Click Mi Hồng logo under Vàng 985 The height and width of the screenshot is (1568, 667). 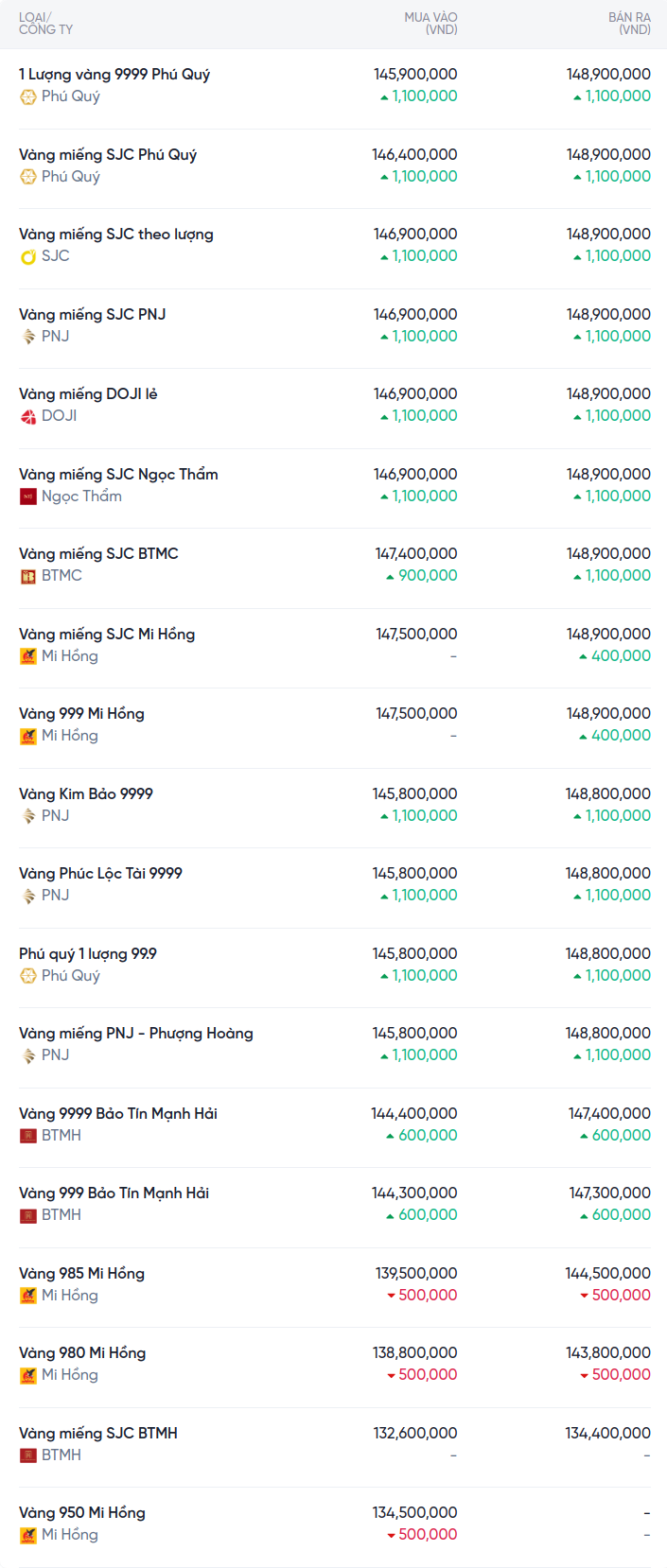(28, 1296)
